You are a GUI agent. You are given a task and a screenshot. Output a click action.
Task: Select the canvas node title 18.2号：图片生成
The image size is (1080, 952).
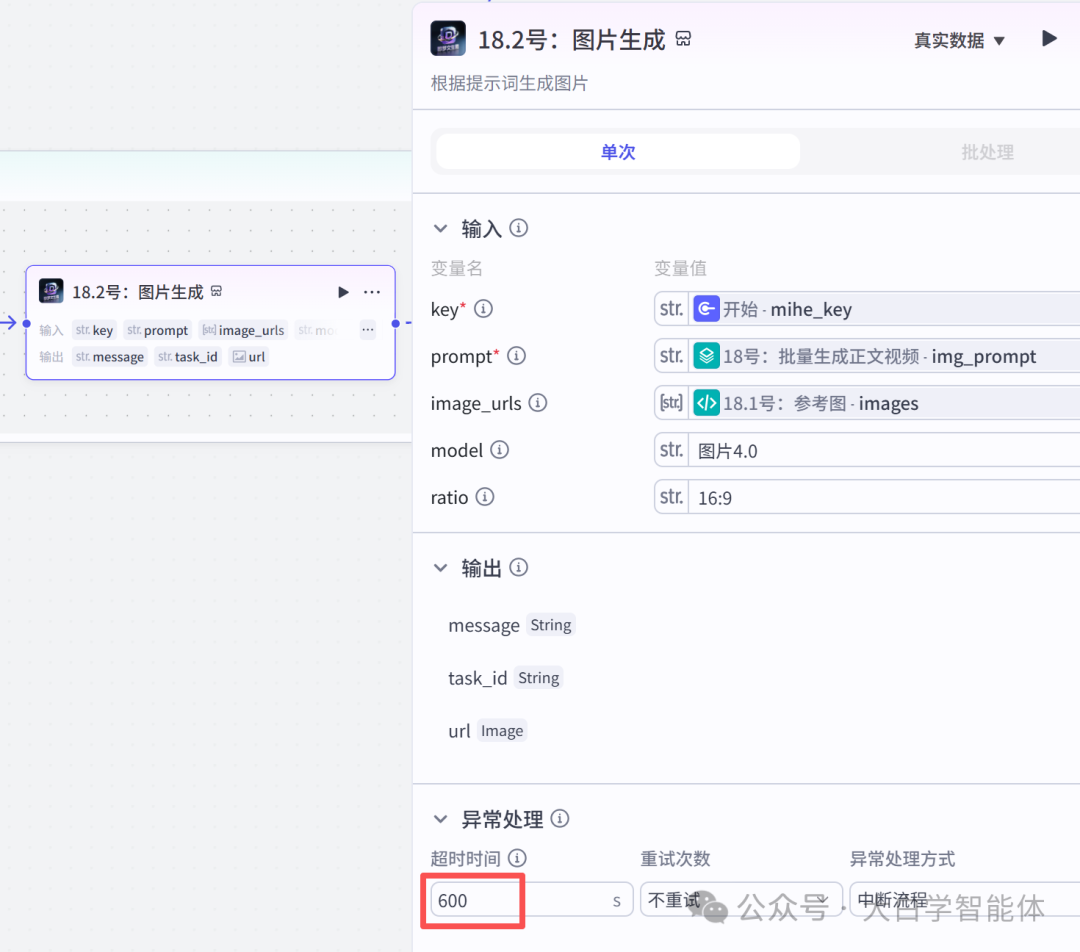pyautogui.click(x=138, y=292)
